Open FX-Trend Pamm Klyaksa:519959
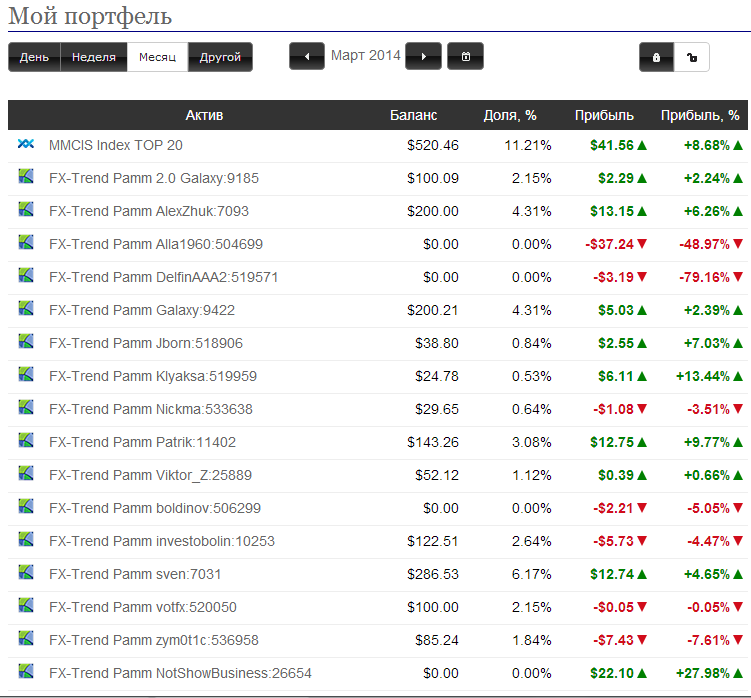This screenshot has height=698, width=751. (153, 377)
